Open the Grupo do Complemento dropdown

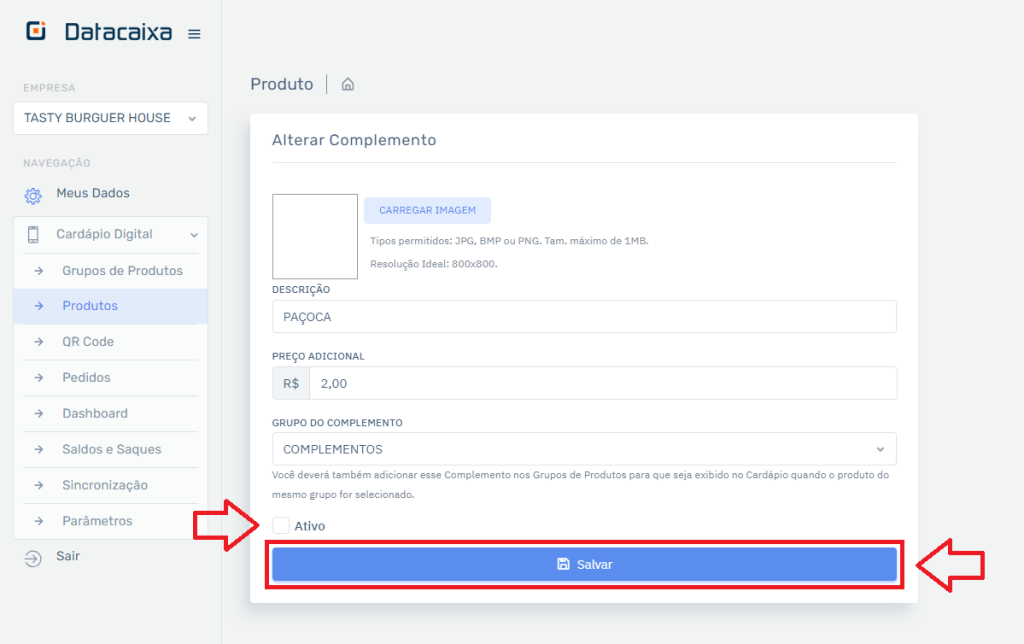[584, 449]
